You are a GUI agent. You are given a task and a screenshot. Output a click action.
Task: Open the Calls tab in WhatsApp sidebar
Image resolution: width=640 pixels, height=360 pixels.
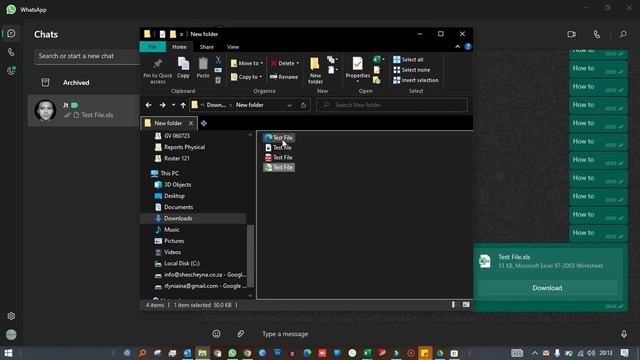tap(11, 52)
